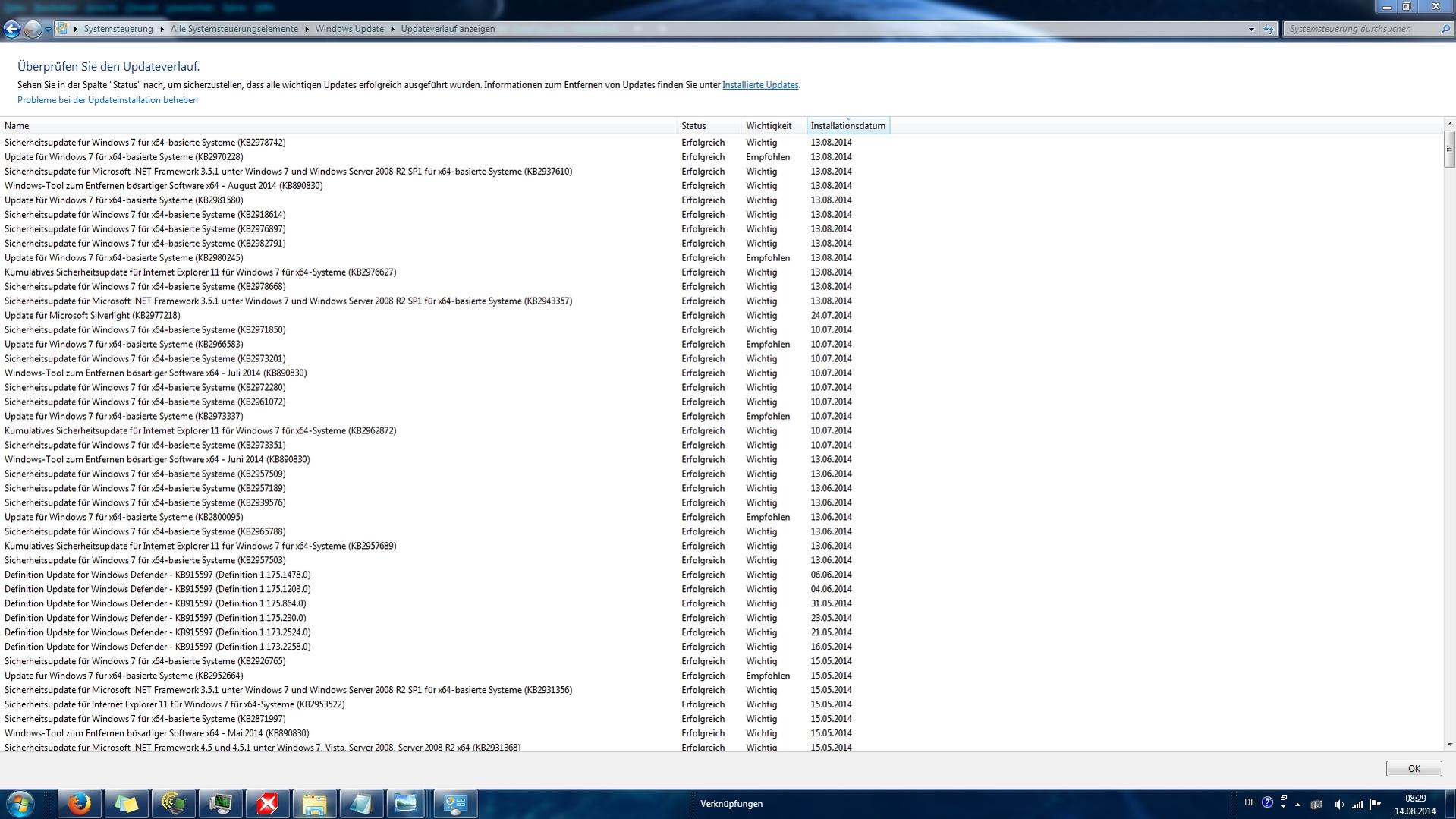Sort by the Wichtigkeit column header

click(774, 126)
